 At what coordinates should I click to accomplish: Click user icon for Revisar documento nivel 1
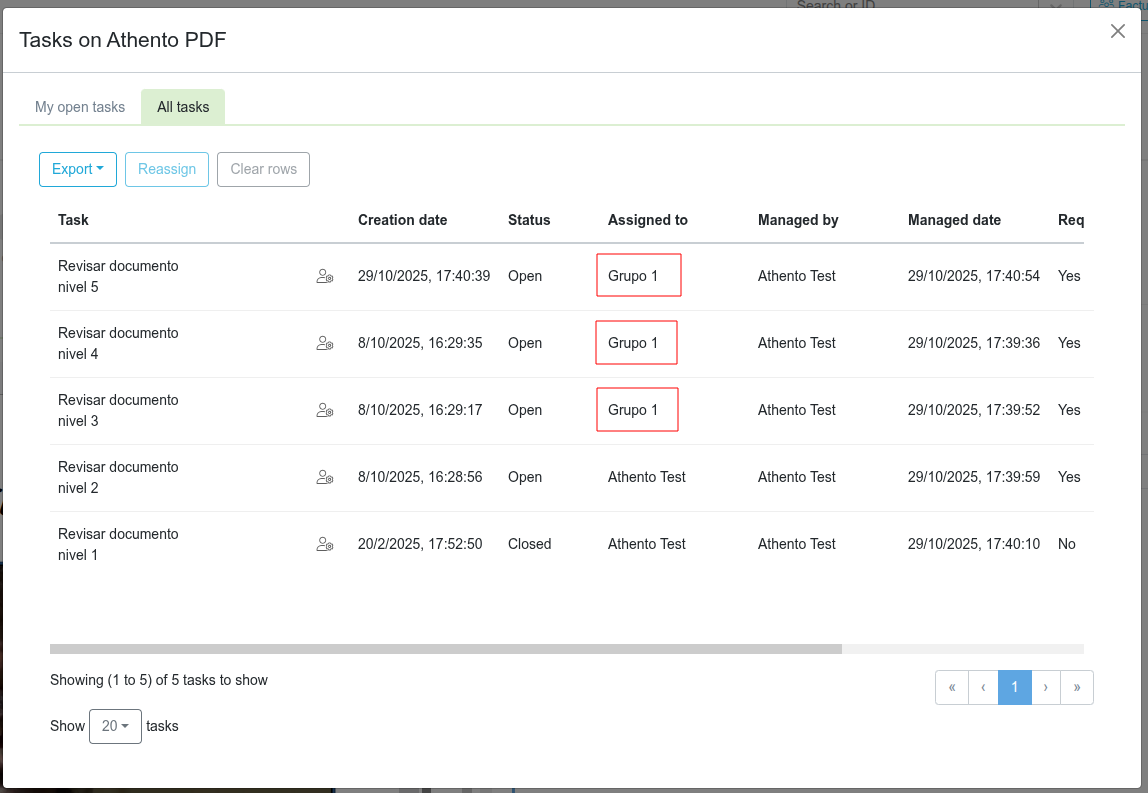(x=324, y=545)
